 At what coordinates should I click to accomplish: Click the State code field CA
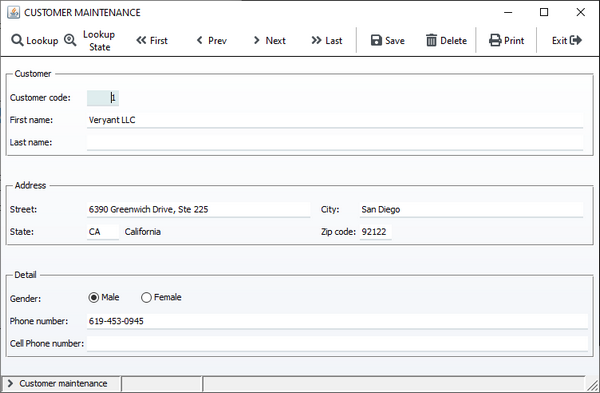(103, 232)
